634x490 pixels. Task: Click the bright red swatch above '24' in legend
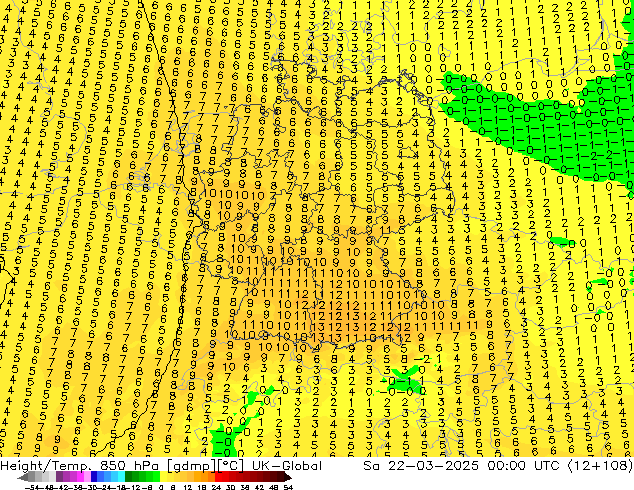point(218,477)
